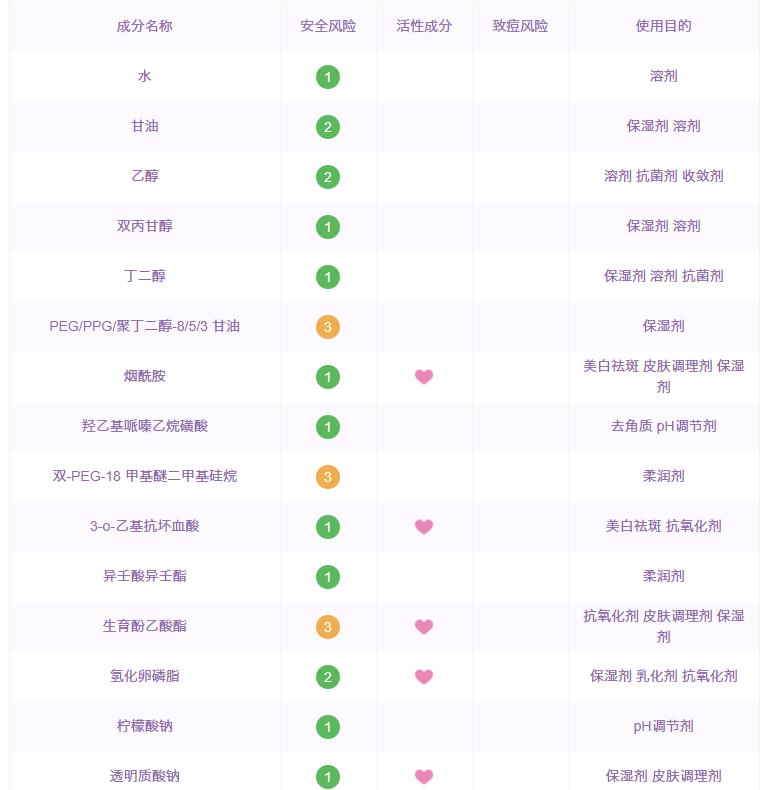Click the heart icon beside 生育酚乙酸酯
Viewport: 778px width, 790px height.
coord(424,627)
